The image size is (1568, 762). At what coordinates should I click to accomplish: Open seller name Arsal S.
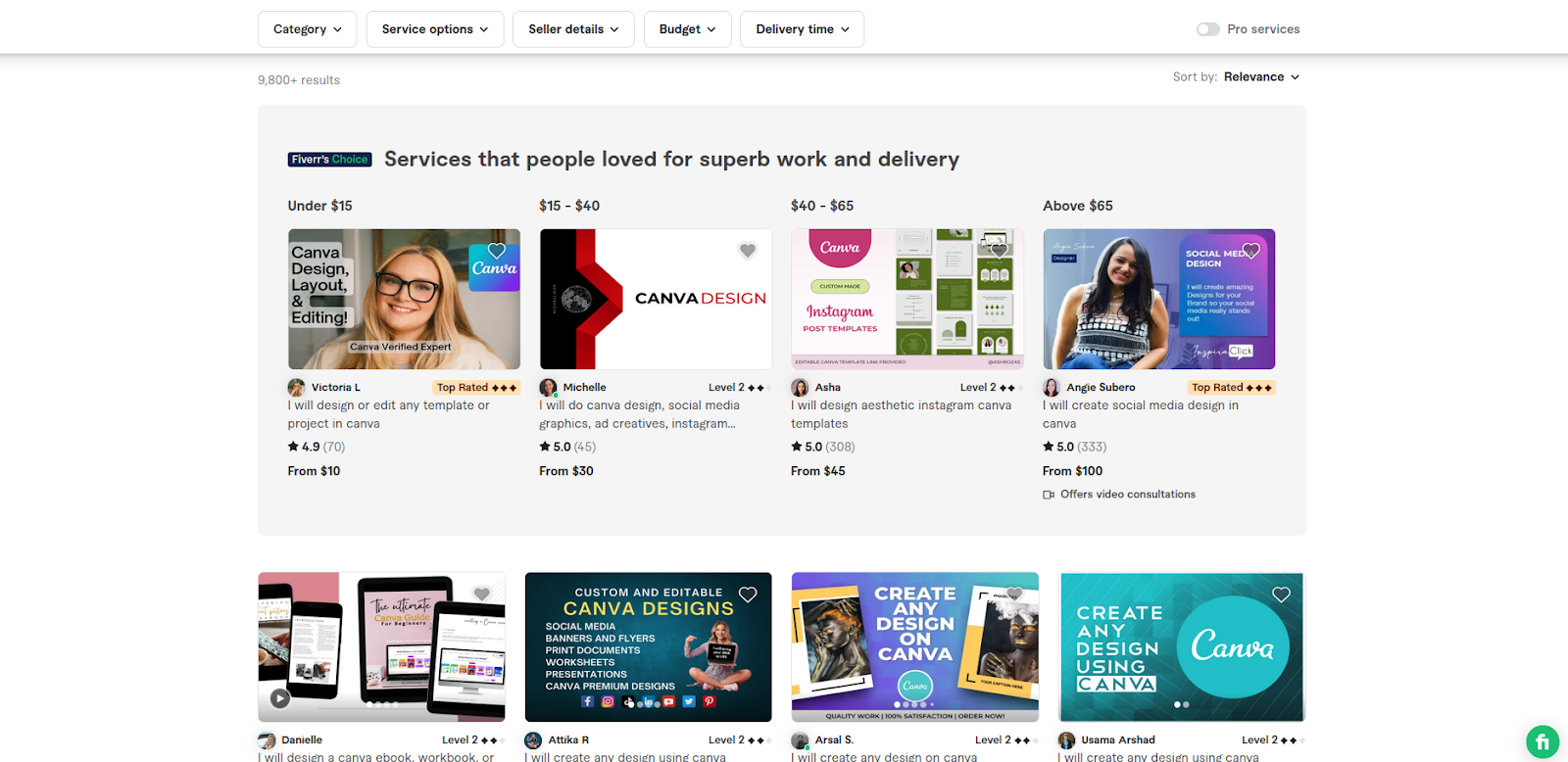834,740
